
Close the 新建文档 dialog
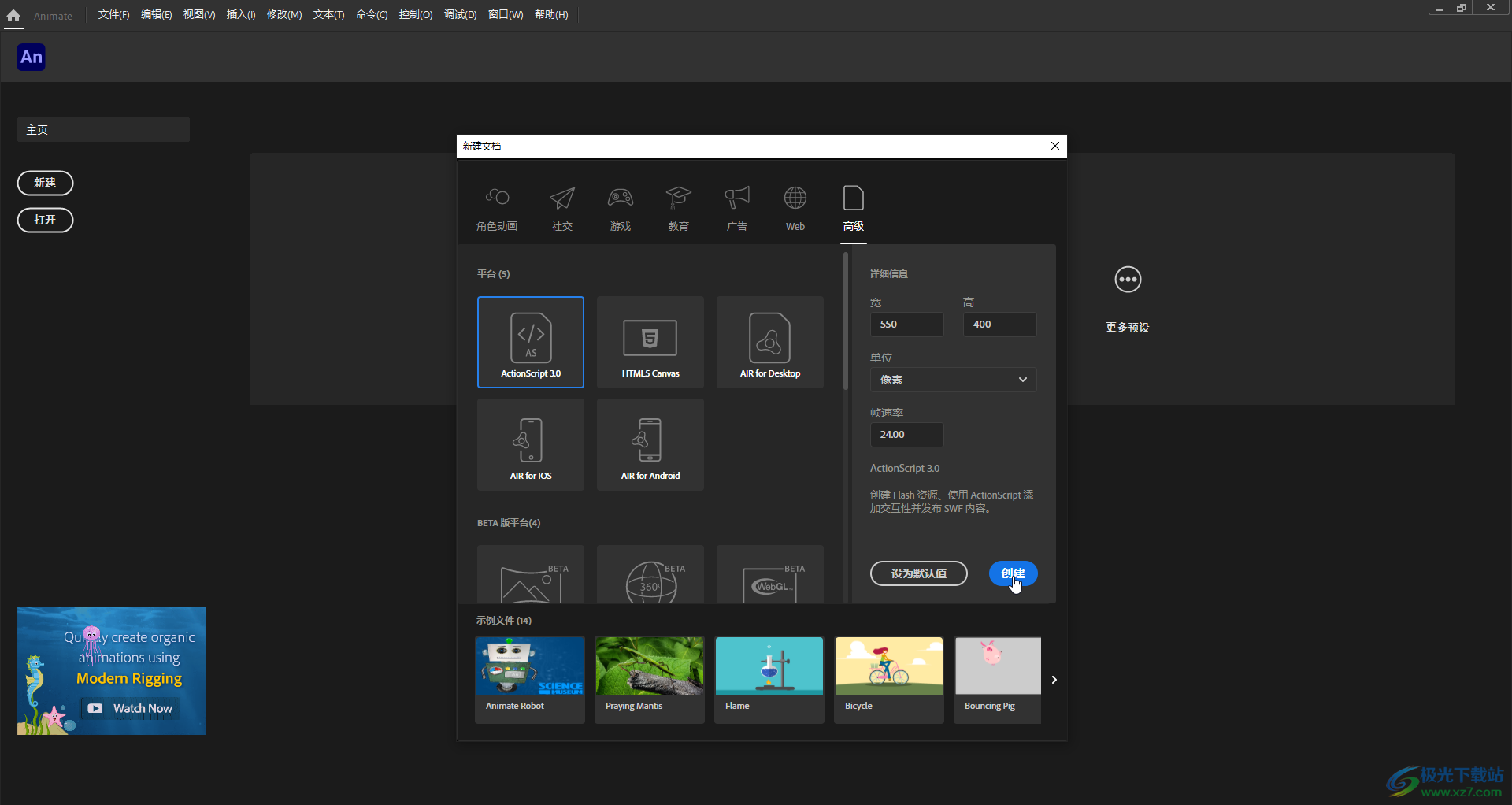[x=1055, y=146]
